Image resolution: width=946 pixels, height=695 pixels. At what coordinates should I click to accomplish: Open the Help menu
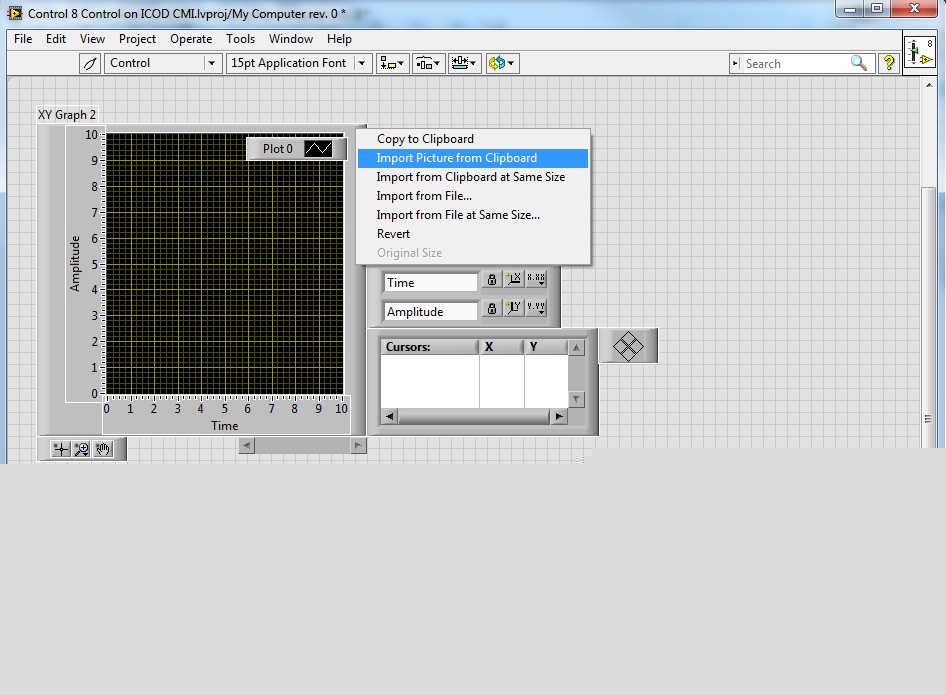pos(339,39)
